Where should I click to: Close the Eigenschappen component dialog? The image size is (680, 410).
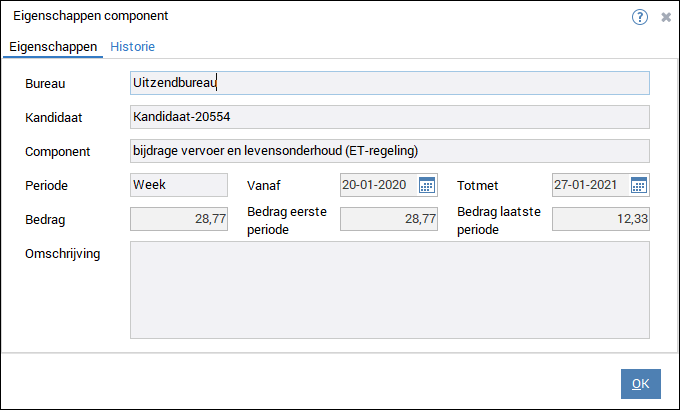[666, 17]
